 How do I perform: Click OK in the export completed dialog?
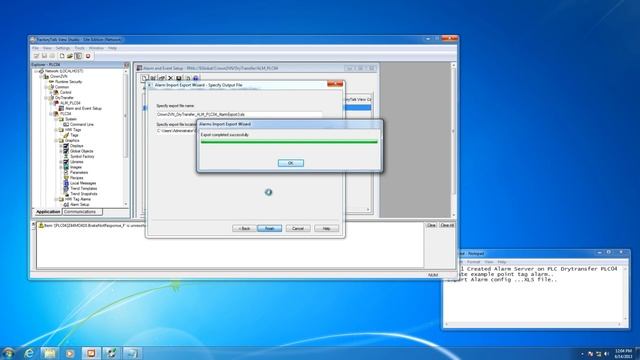pos(291,163)
